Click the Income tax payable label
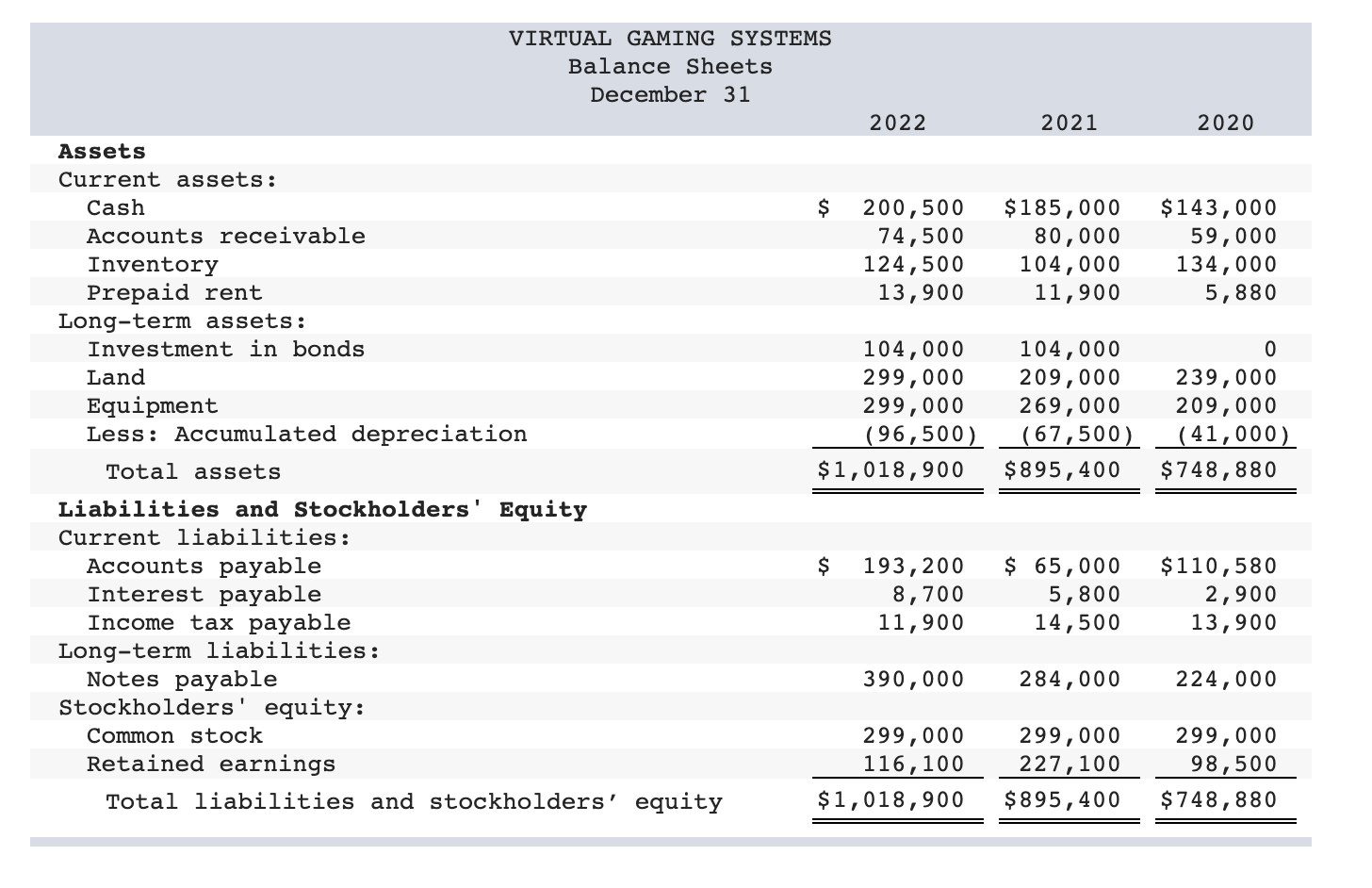The image size is (1372, 888). coord(219,623)
